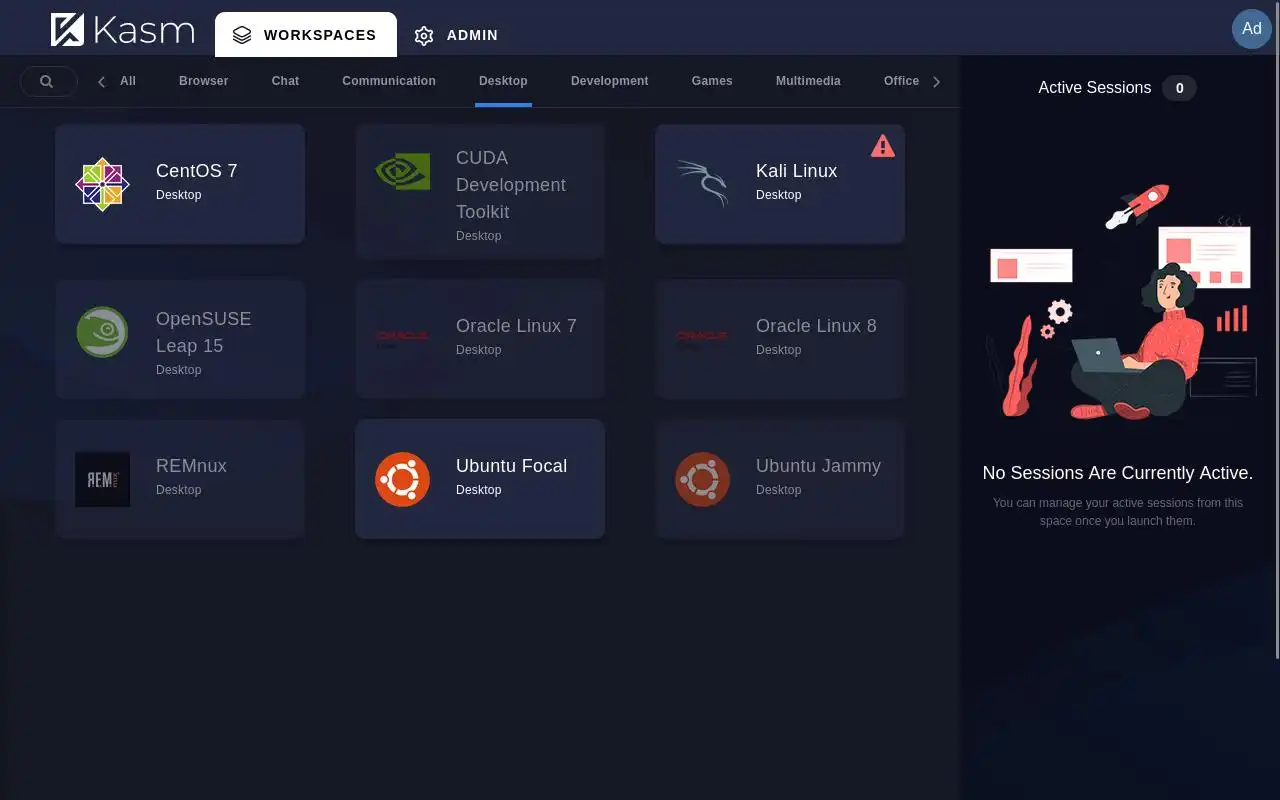The width and height of the screenshot is (1280, 800).
Task: Click the REMnux logo icon
Action: tap(103, 479)
